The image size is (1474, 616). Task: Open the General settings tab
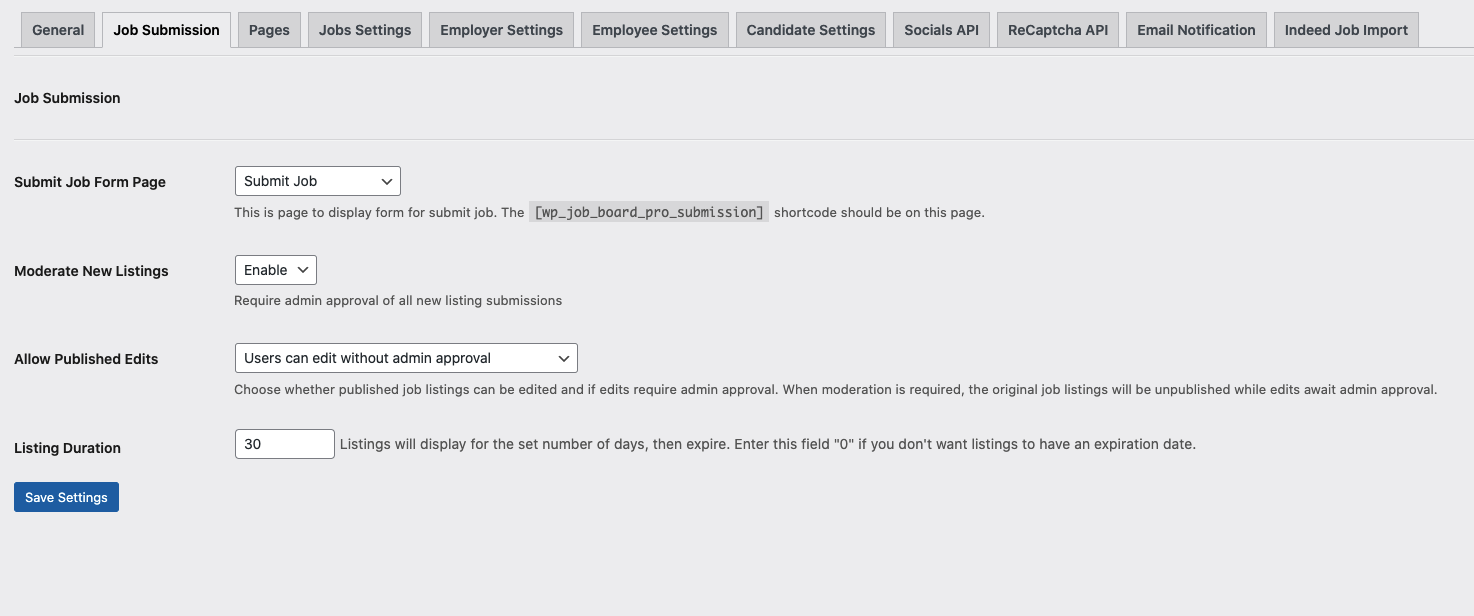pyautogui.click(x=58, y=30)
